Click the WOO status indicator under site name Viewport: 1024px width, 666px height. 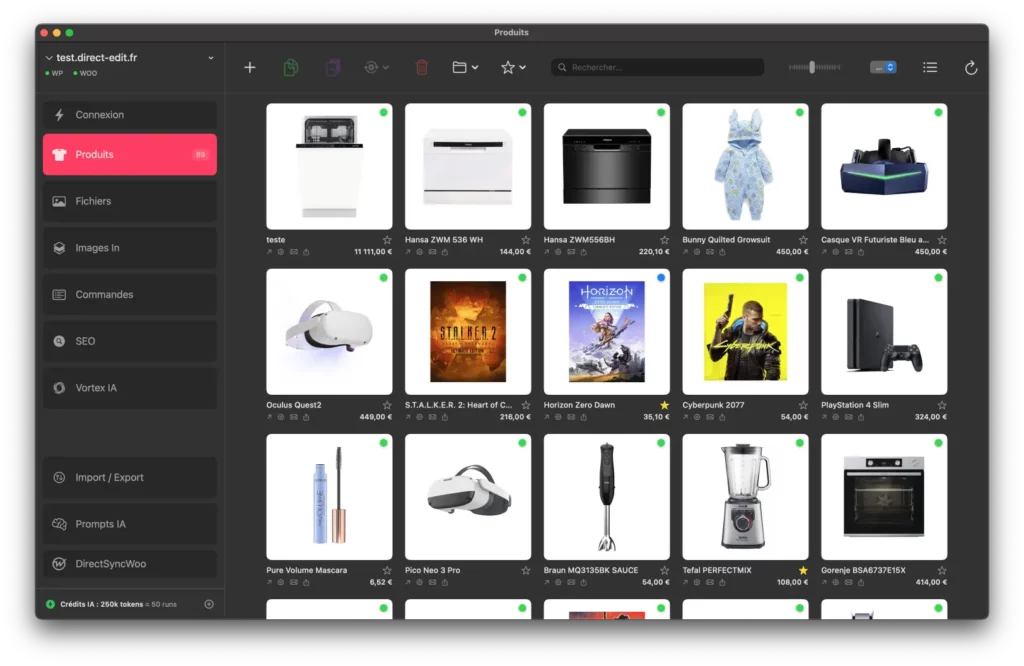pos(86,73)
